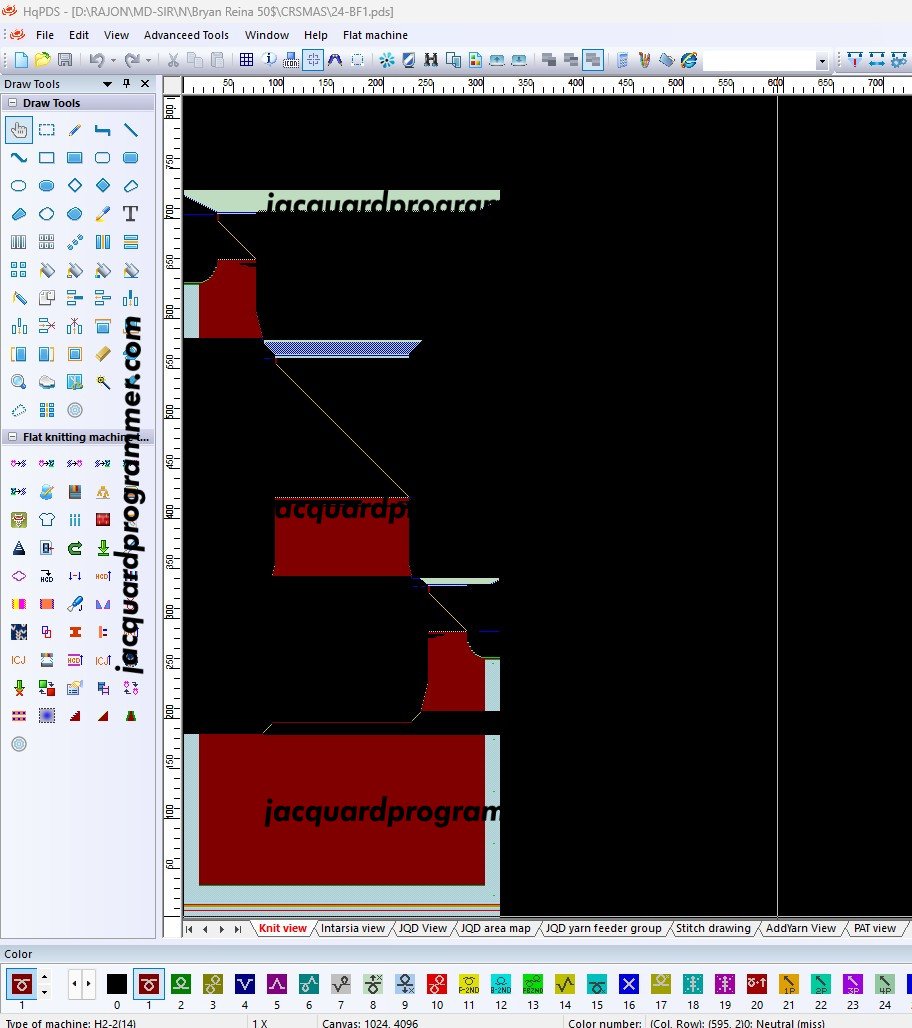Screen dimensions: 912x1028
Task: Select color swatch number 16
Action: point(628,984)
